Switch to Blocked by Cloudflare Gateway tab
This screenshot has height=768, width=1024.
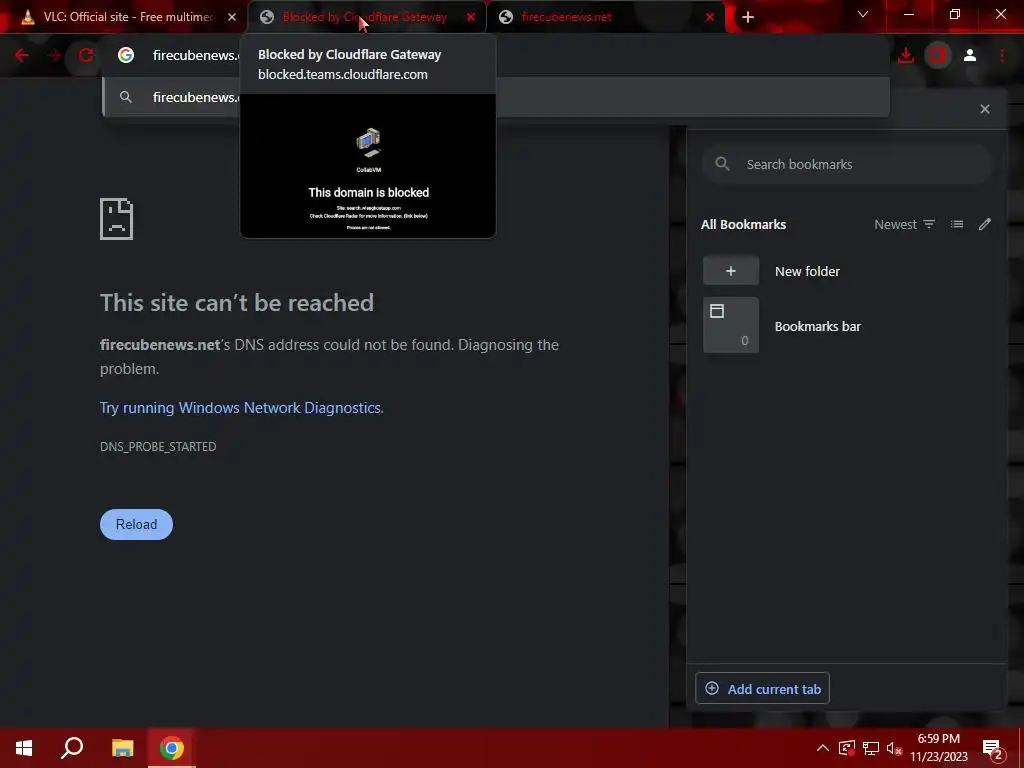364,17
